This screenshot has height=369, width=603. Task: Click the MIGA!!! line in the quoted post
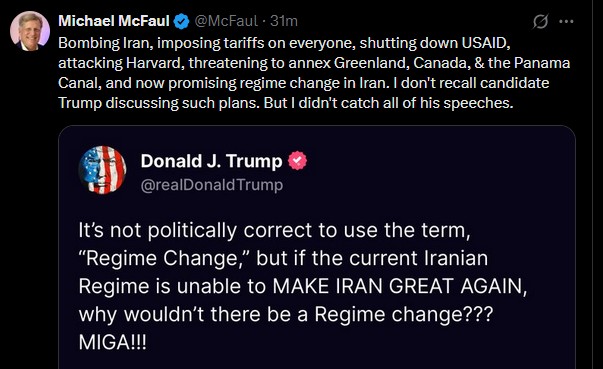[x=113, y=342]
